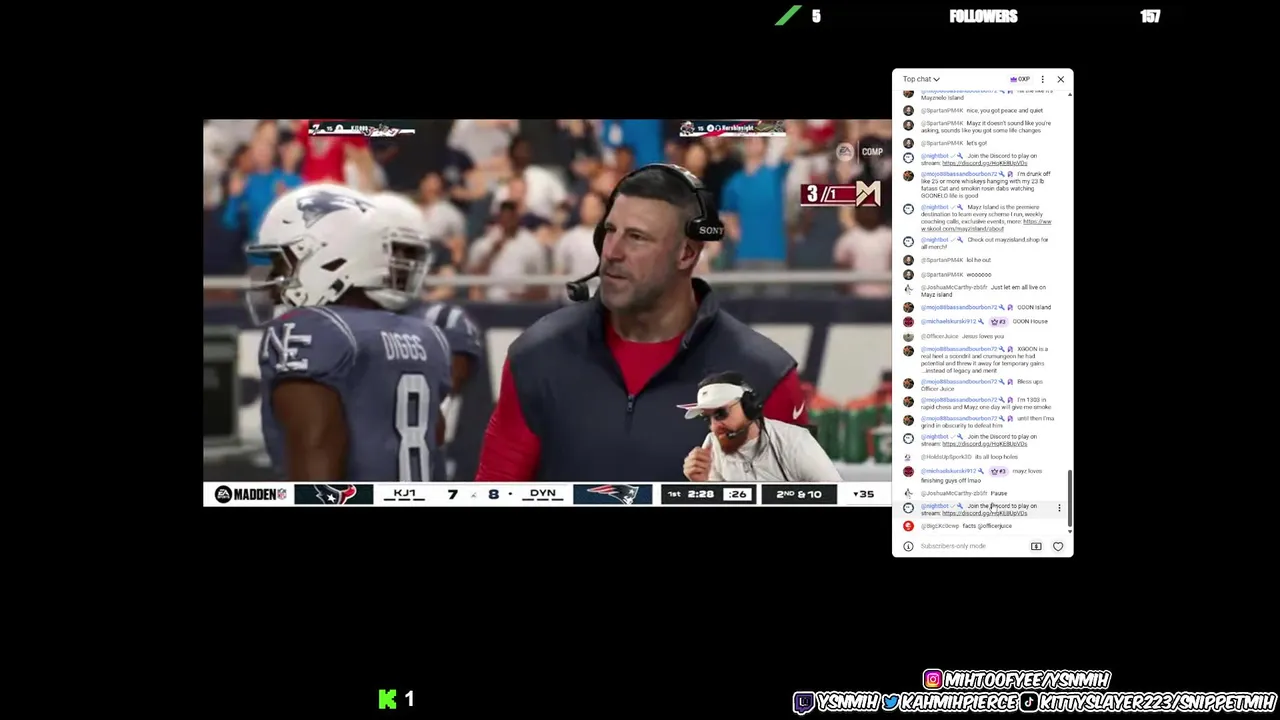
Task: Click the Twitter bird icon in overlay
Action: pyautogui.click(x=890, y=703)
